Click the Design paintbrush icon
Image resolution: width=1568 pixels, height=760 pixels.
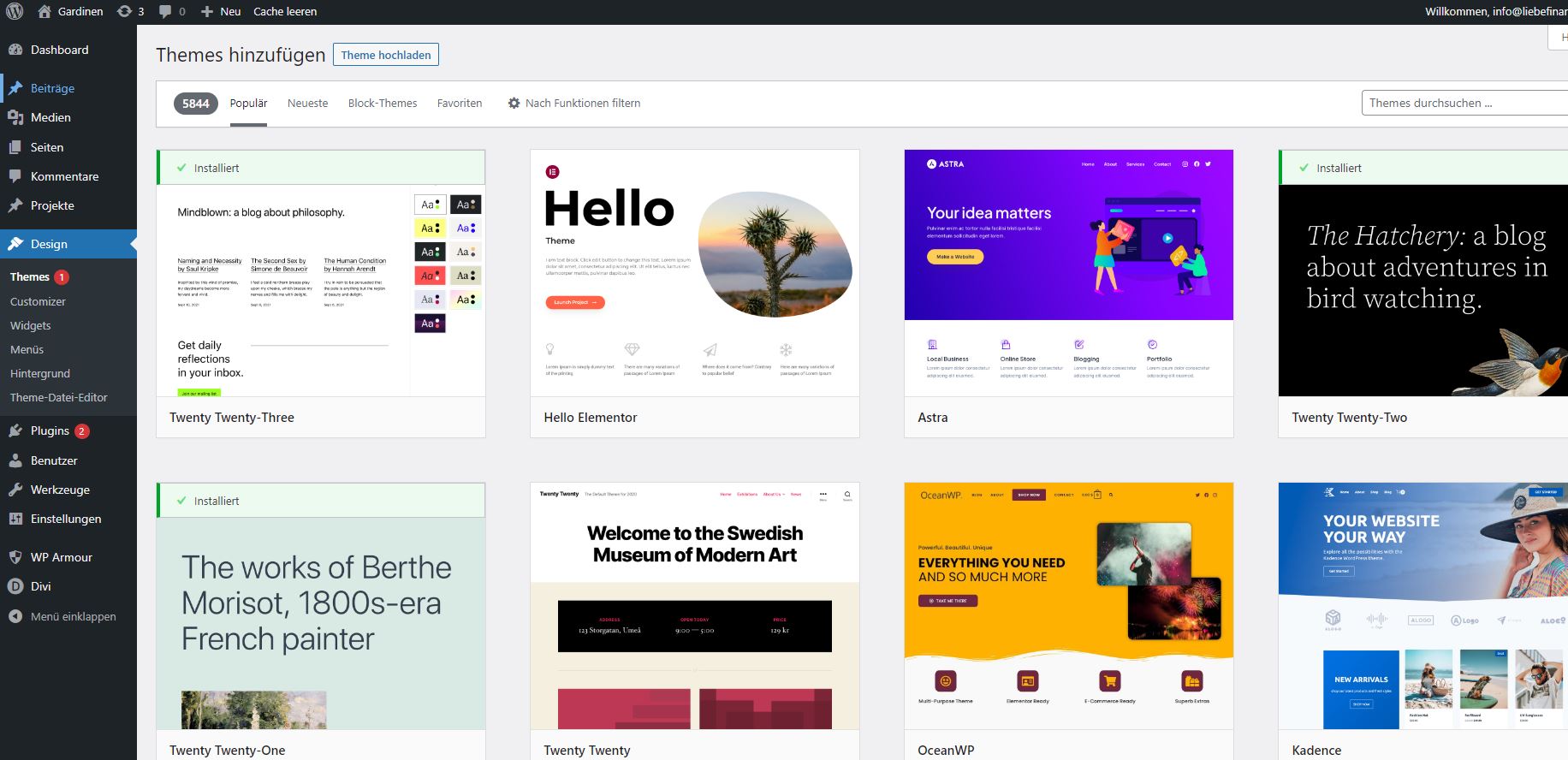[15, 244]
